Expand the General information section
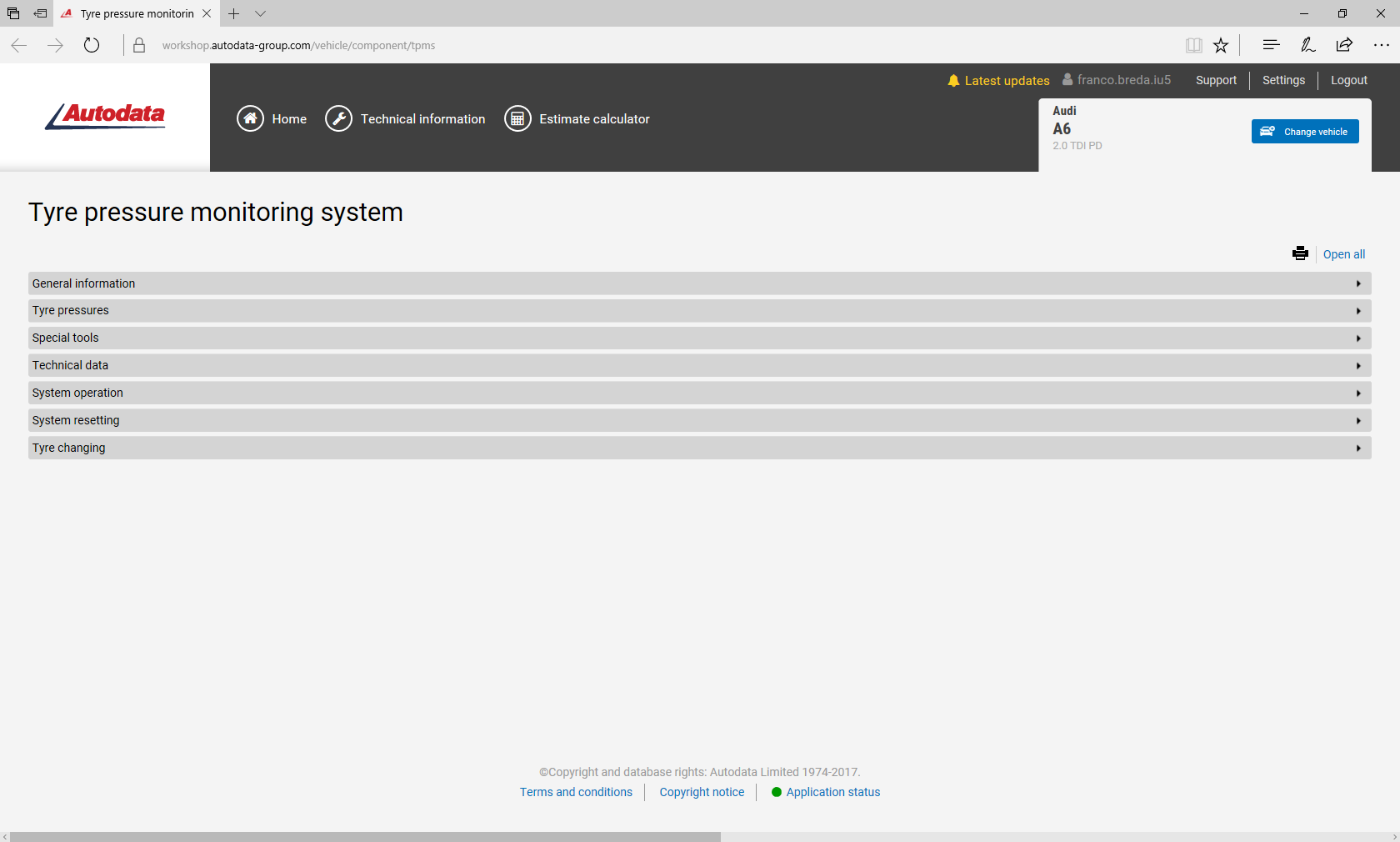This screenshot has height=842, width=1400. pos(699,283)
